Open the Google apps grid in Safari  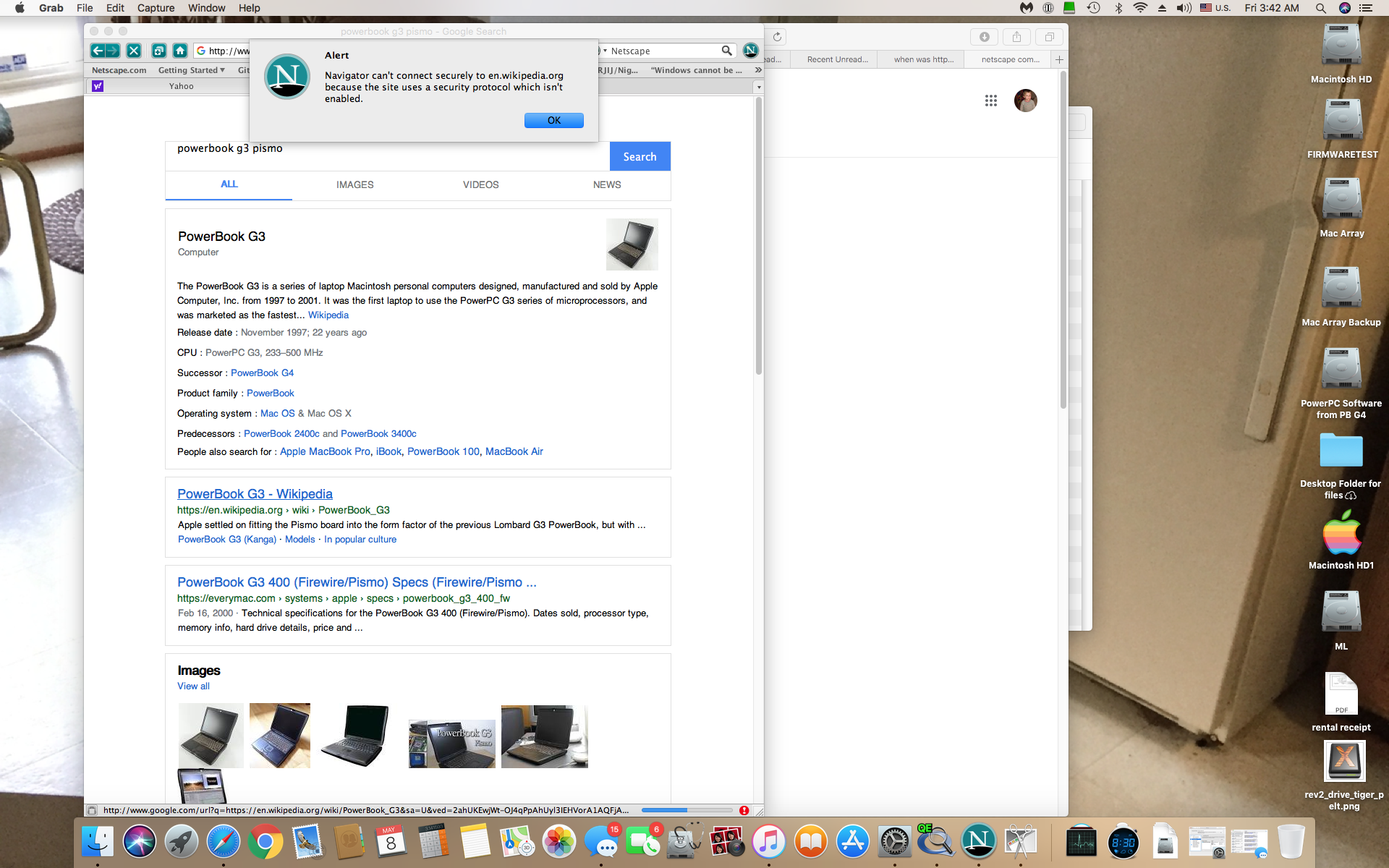tap(990, 101)
